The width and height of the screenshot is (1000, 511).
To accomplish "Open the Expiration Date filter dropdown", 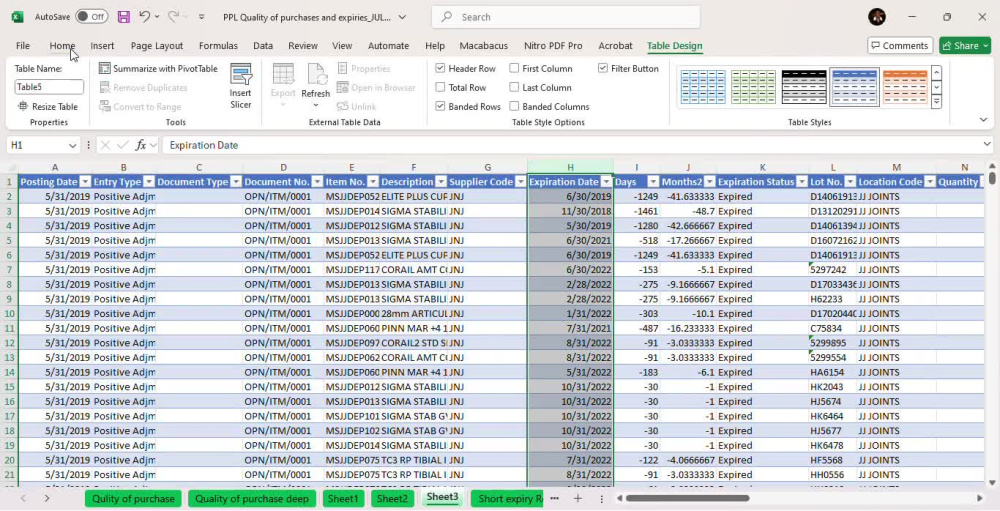I will pos(607,182).
